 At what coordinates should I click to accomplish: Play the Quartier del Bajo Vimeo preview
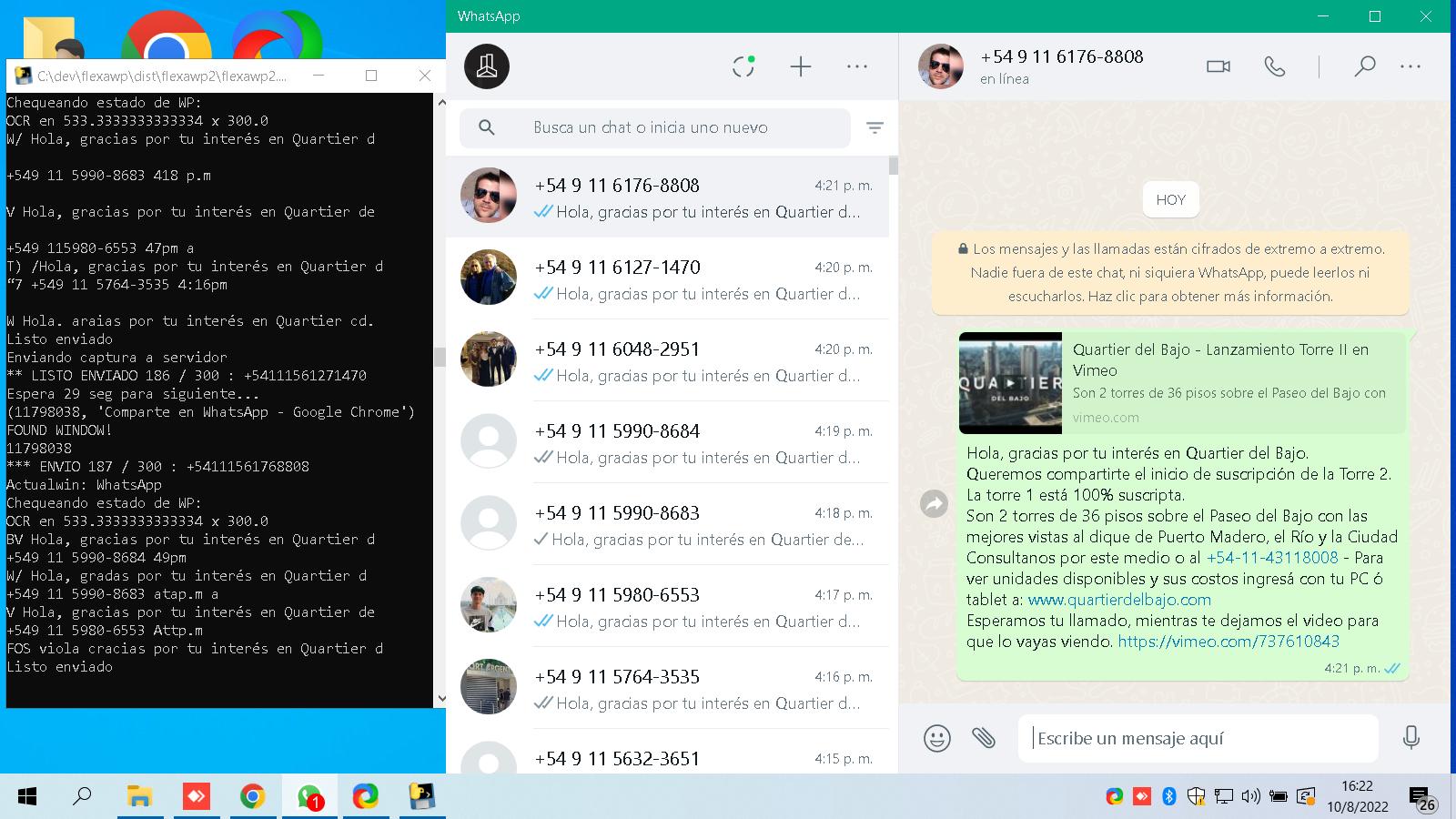click(1010, 383)
